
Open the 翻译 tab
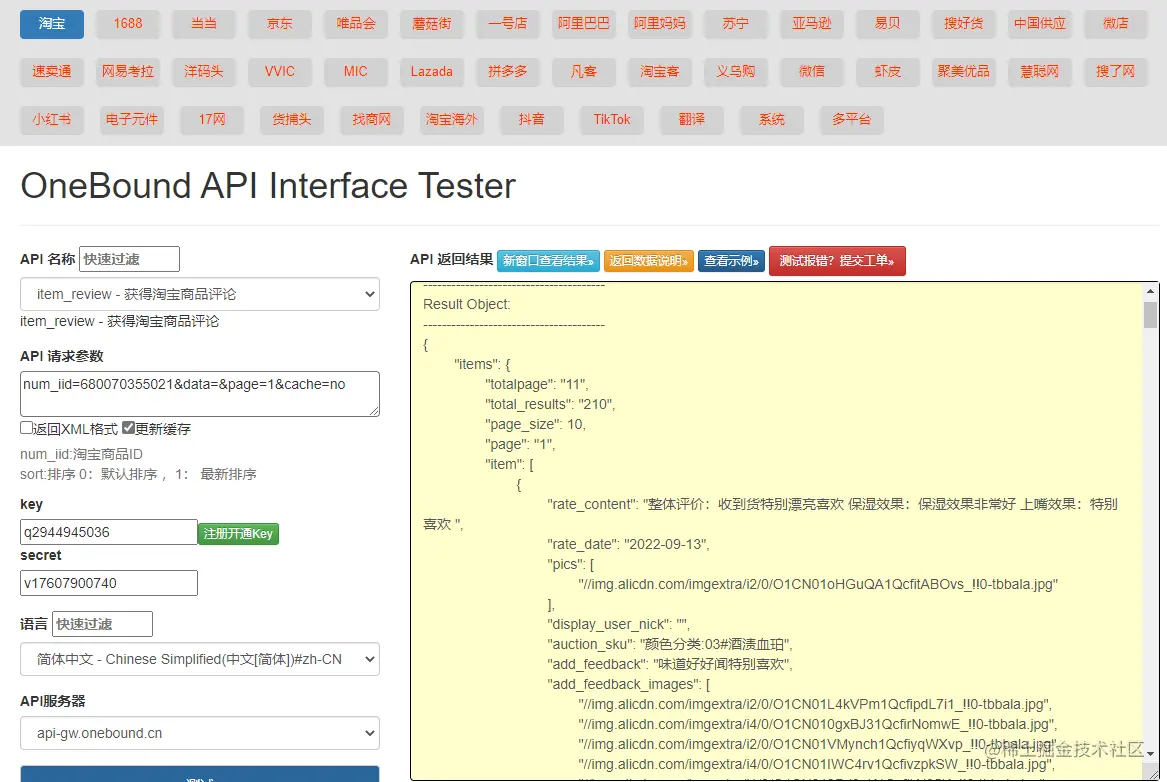(691, 119)
